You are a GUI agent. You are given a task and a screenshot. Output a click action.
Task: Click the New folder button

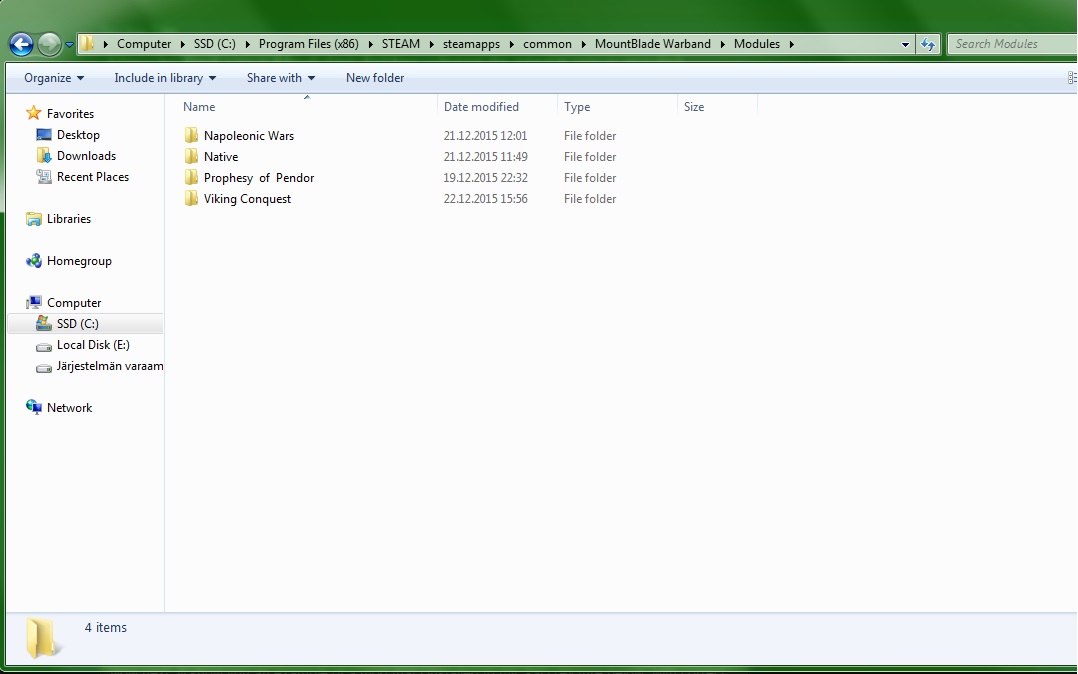tap(375, 78)
